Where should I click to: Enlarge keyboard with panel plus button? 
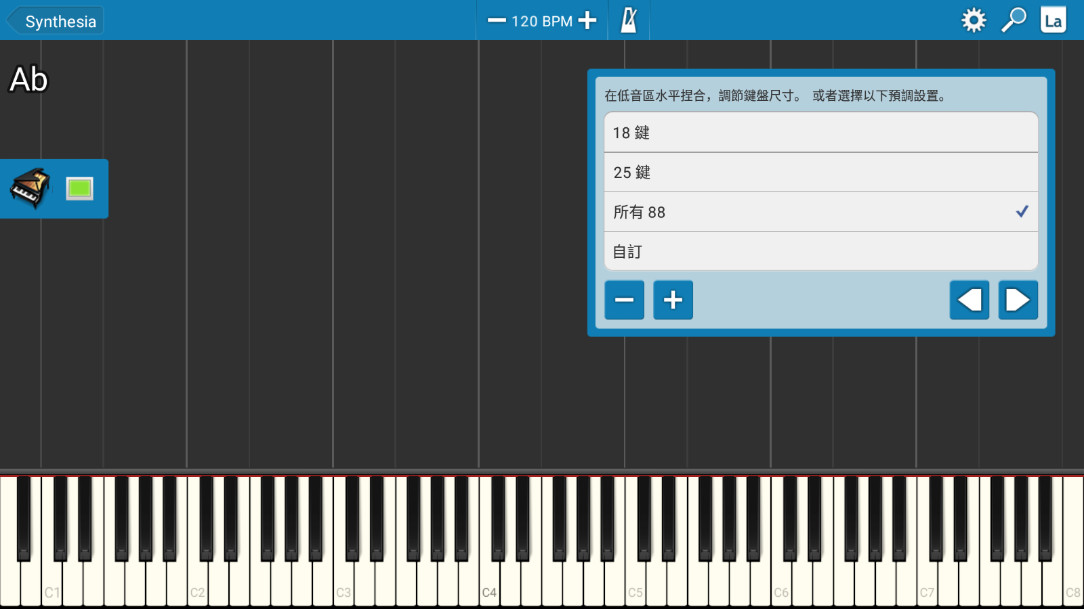click(x=673, y=300)
